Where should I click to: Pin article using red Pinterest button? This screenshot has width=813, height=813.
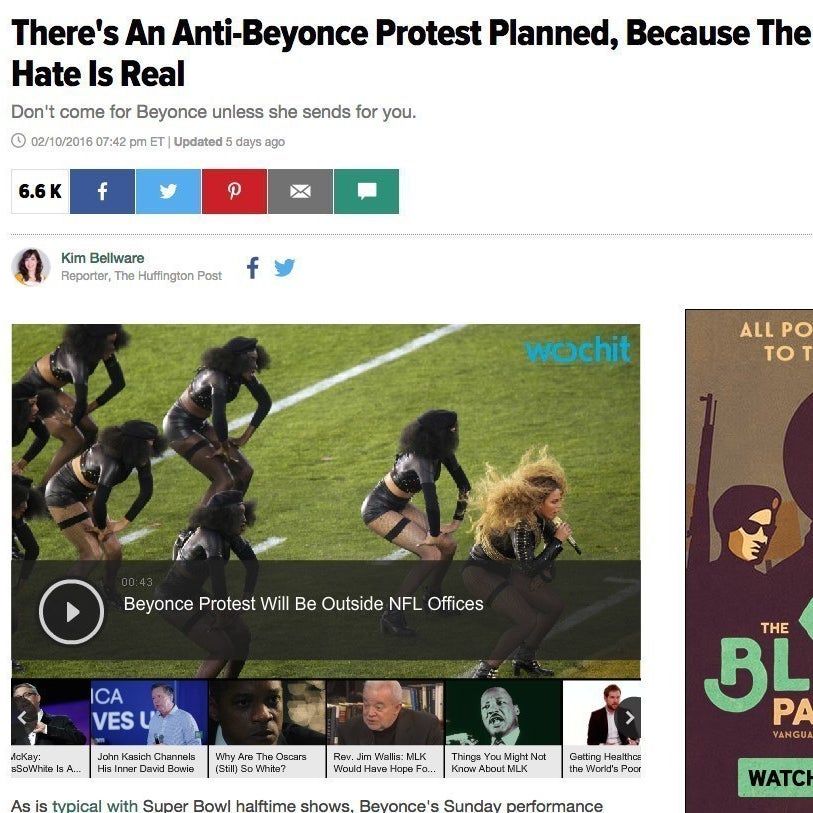234,191
